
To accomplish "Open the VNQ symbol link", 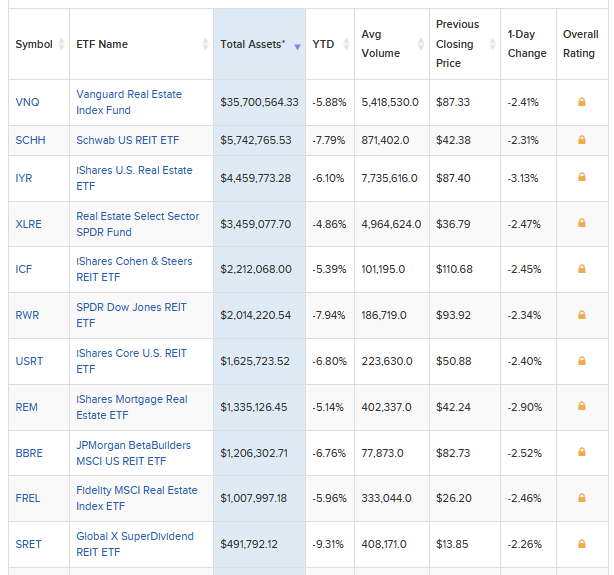I will 27,102.
